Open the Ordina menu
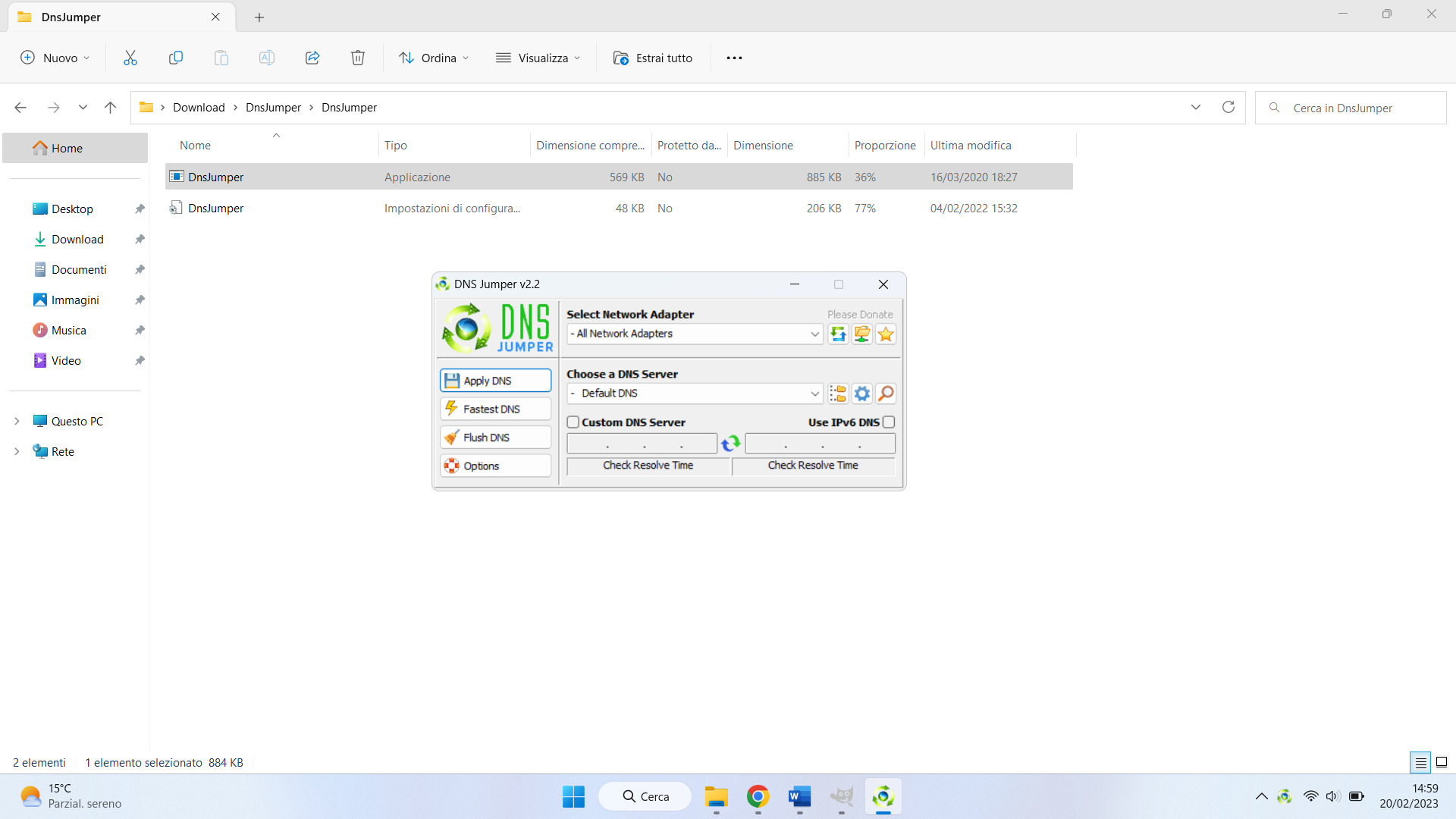The height and width of the screenshot is (819, 1456). click(x=433, y=58)
